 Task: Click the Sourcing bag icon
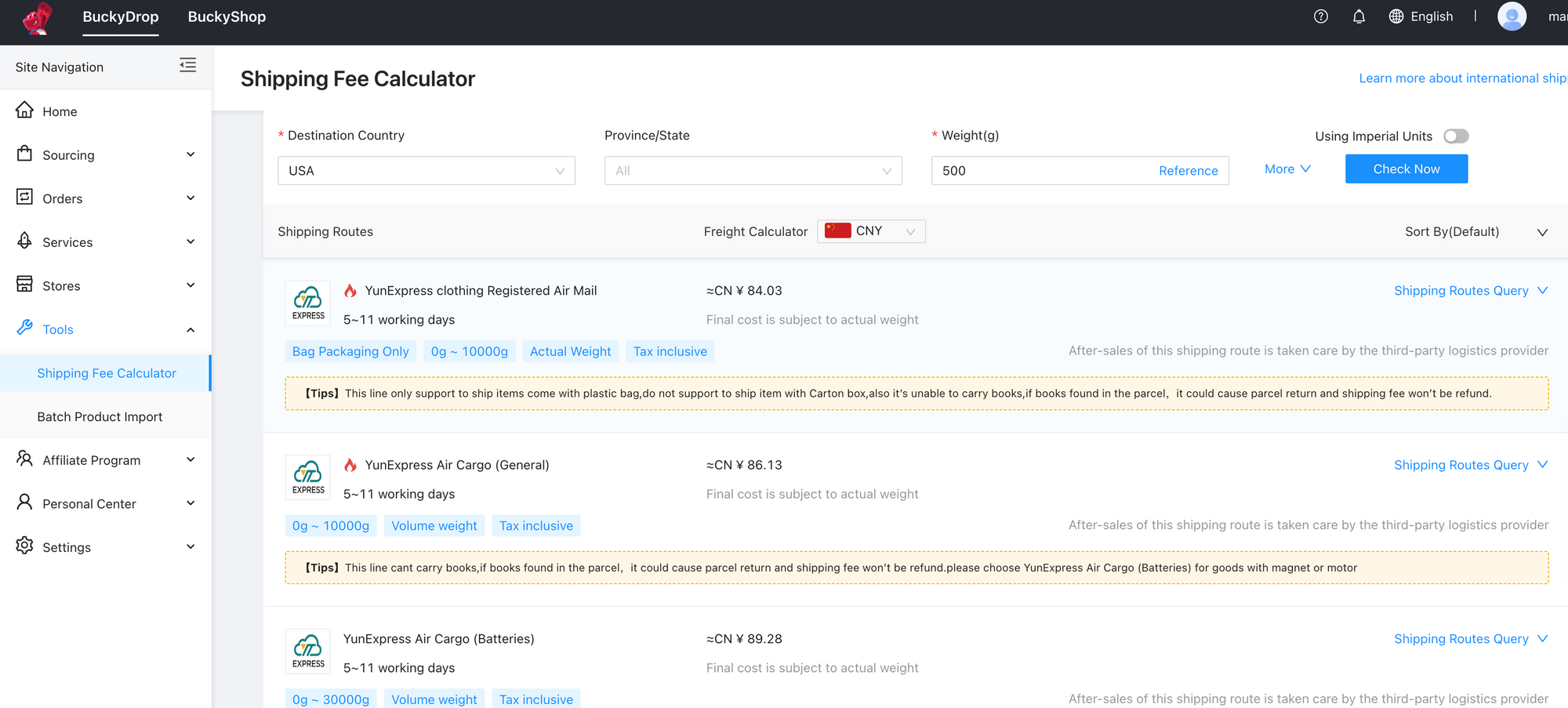(x=25, y=154)
